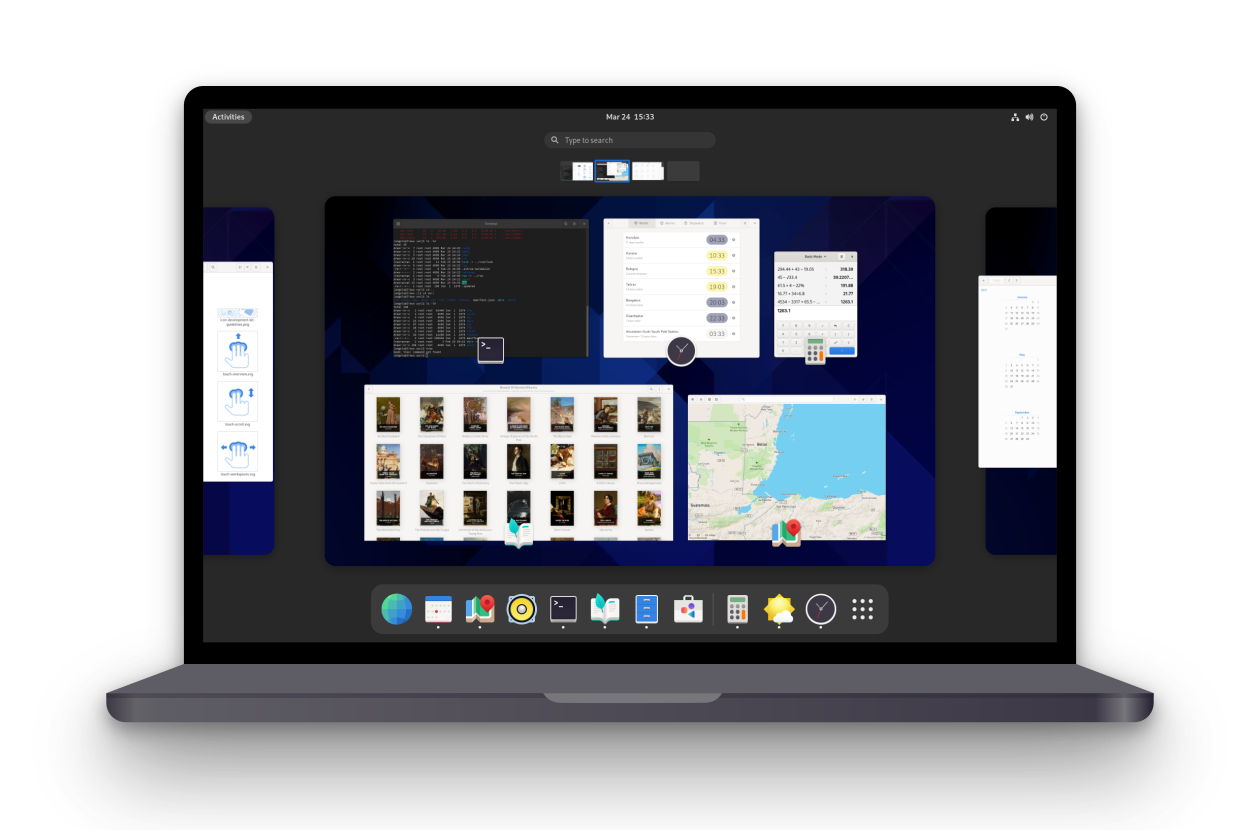Click the 19:03 world clock entry
This screenshot has height=840, width=1260.
click(x=681, y=286)
